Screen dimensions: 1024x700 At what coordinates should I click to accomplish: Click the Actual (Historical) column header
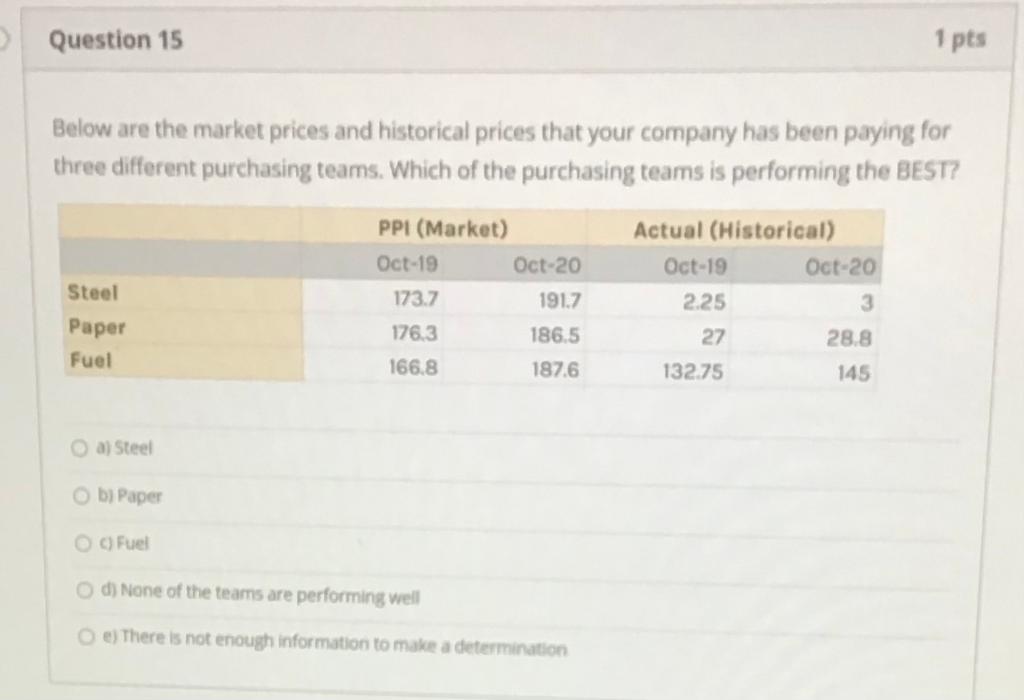734,231
